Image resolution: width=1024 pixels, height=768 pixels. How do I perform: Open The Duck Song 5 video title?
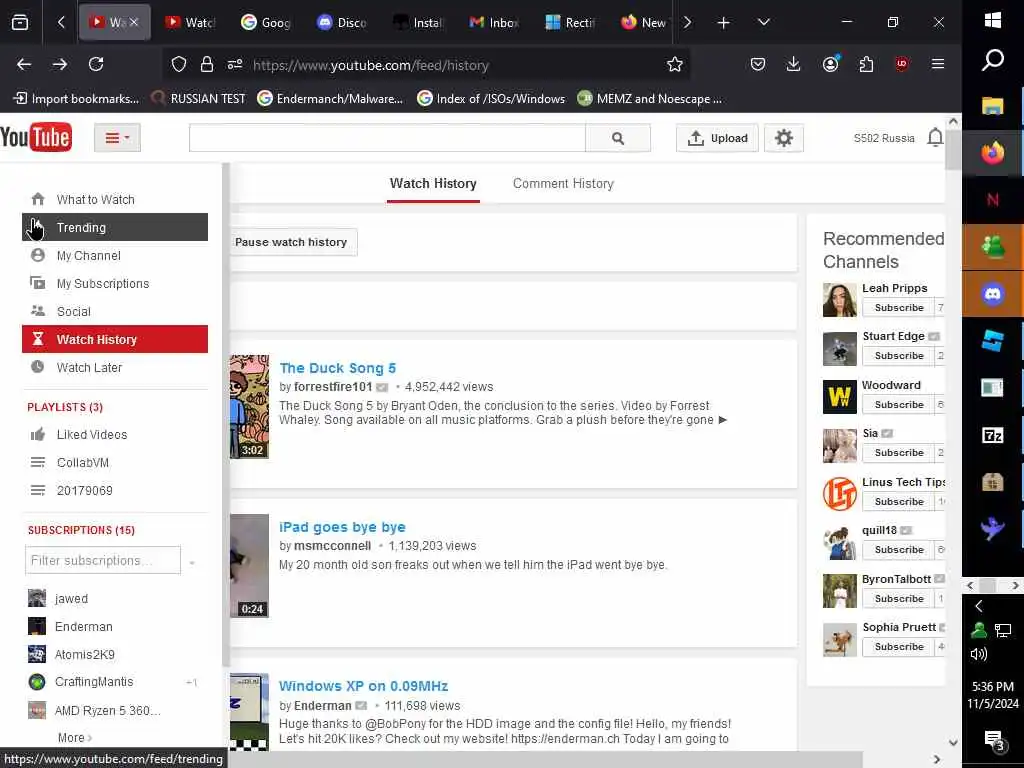coord(337,368)
